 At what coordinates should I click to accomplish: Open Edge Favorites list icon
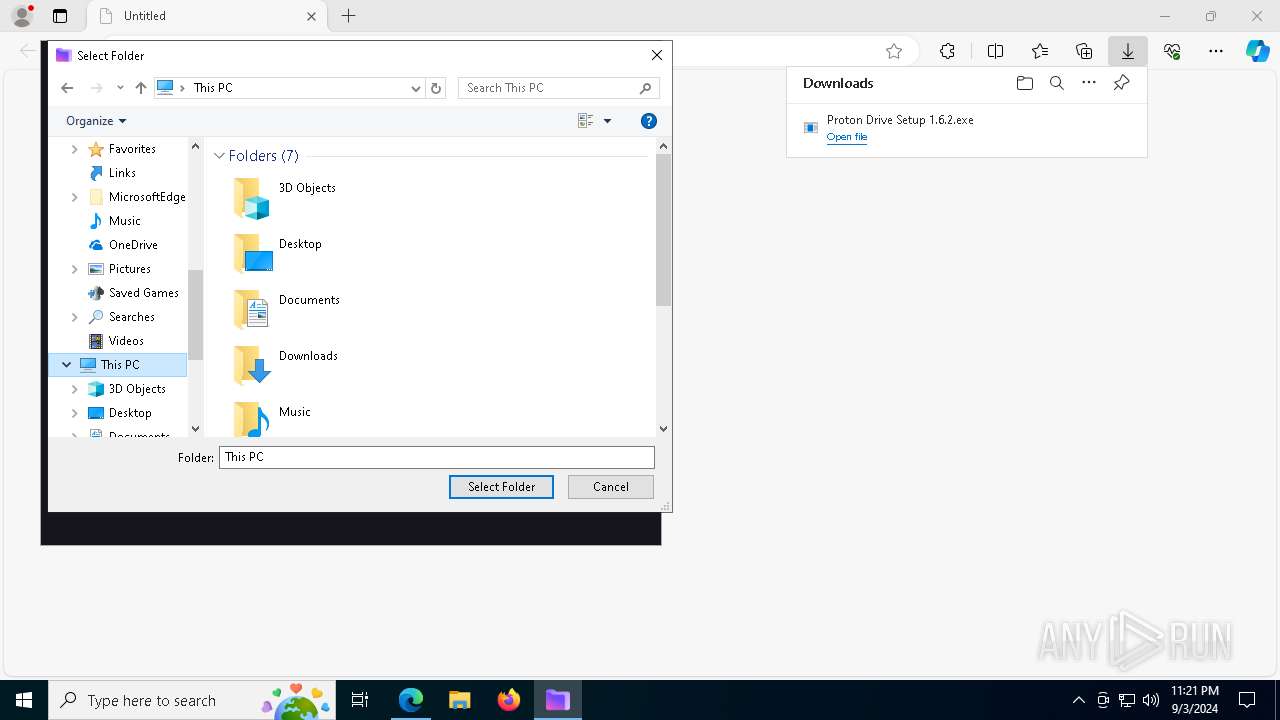[x=1040, y=51]
